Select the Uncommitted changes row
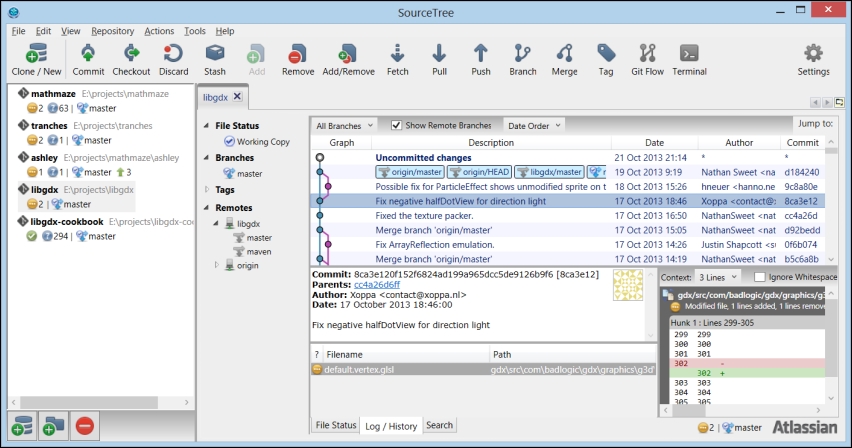This screenshot has height=448, width=852. coord(567,158)
